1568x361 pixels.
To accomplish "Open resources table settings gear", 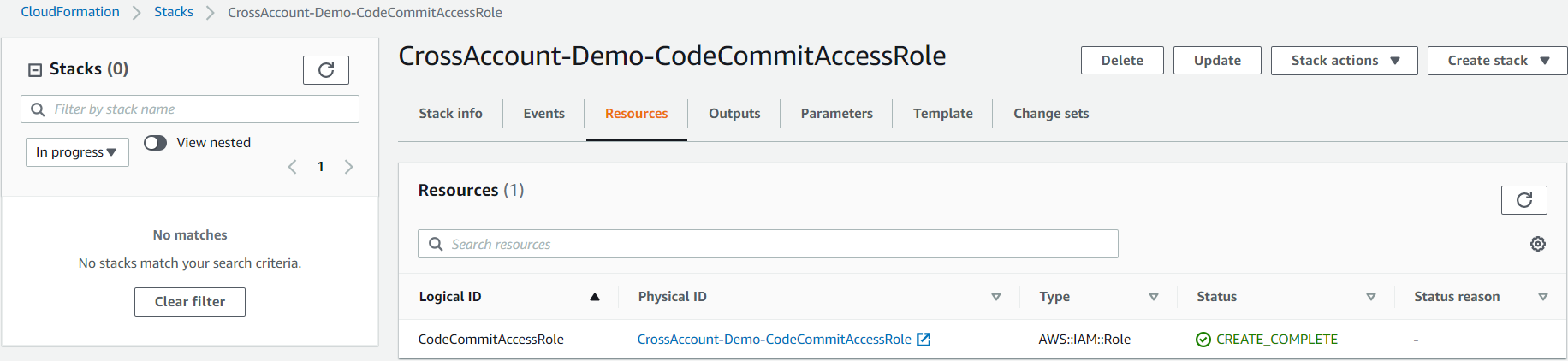I will click(1537, 244).
